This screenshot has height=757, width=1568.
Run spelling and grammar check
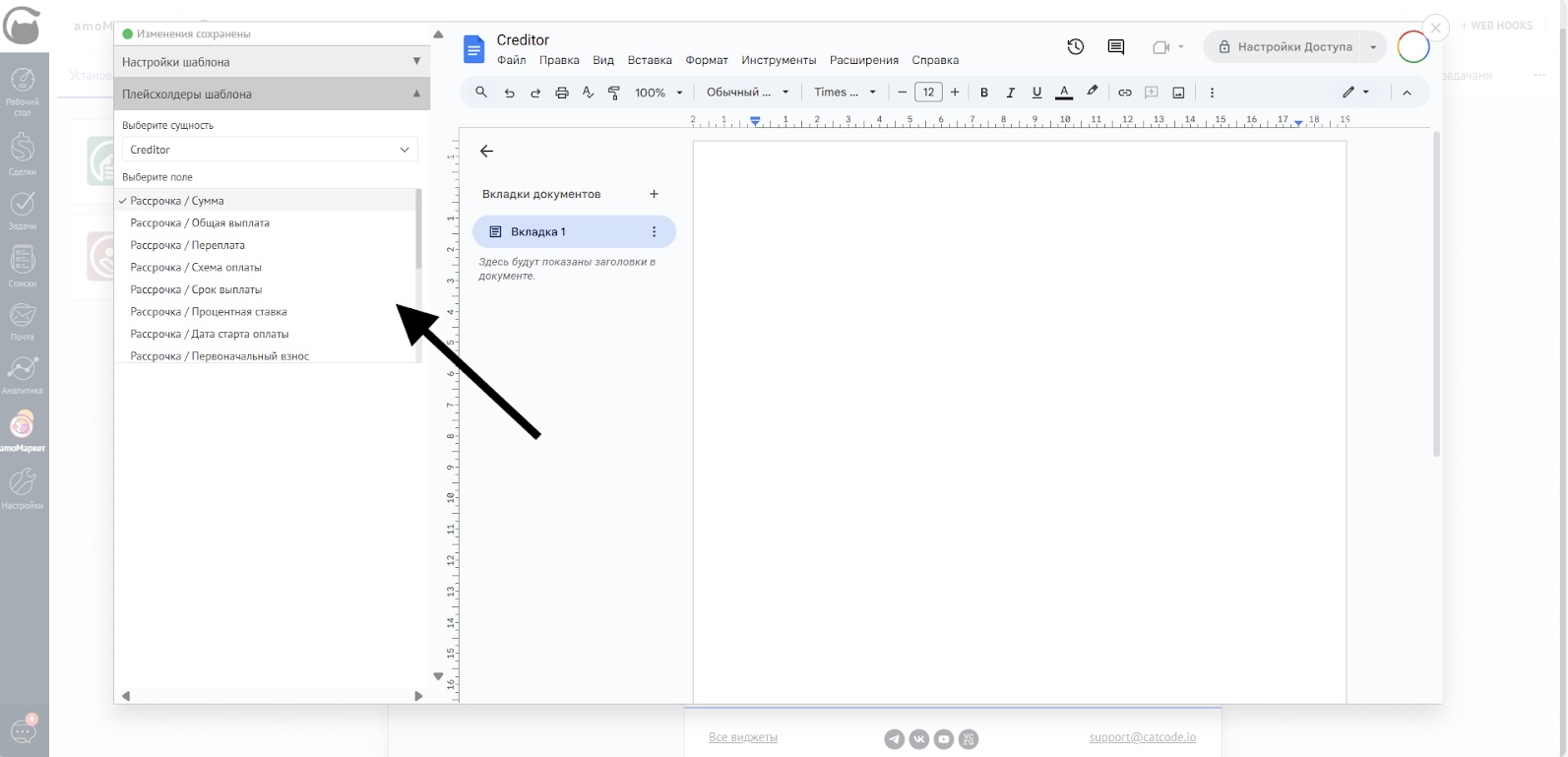[x=588, y=93]
